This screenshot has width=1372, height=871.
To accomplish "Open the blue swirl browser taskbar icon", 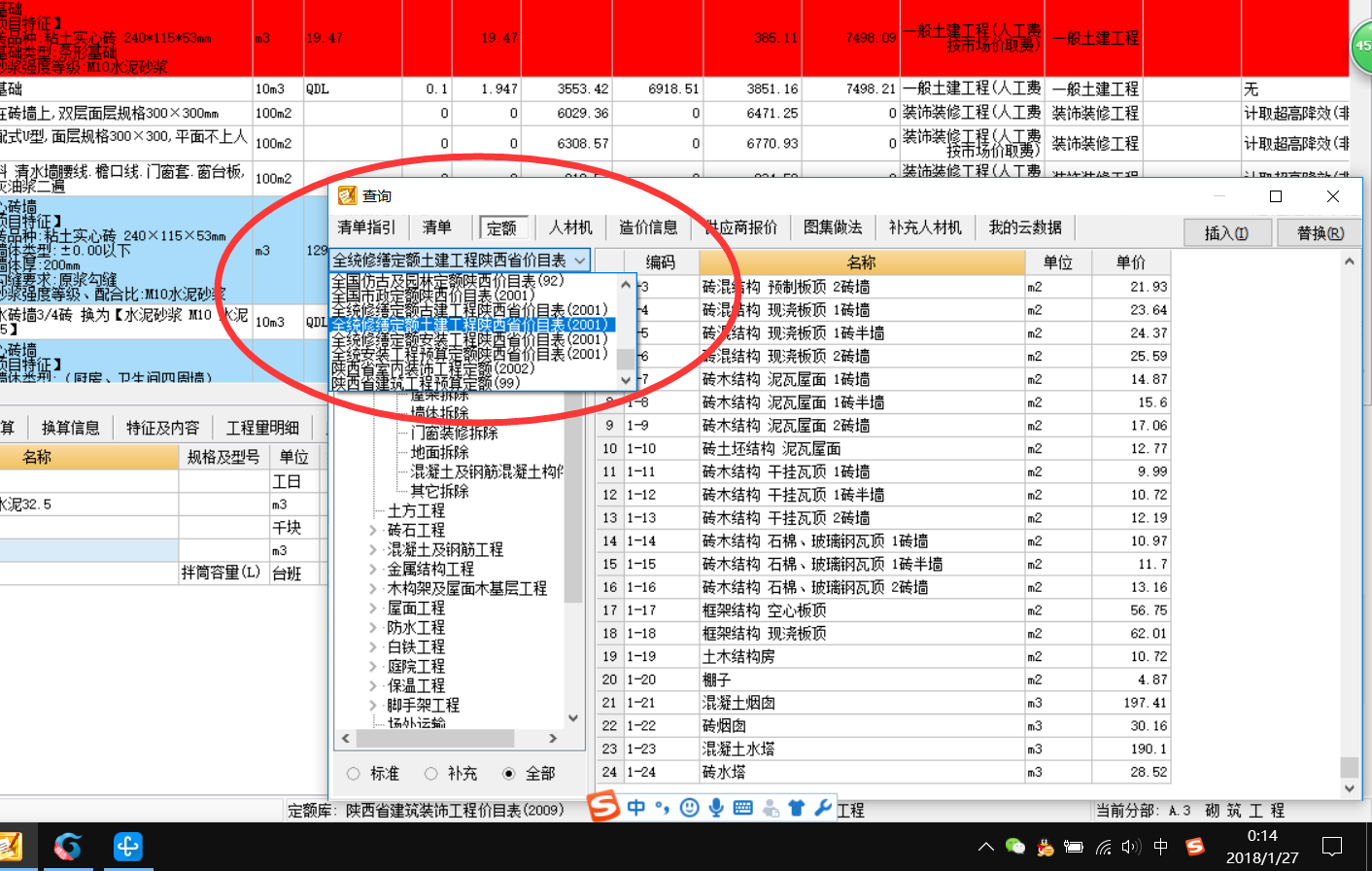I will click(x=68, y=847).
